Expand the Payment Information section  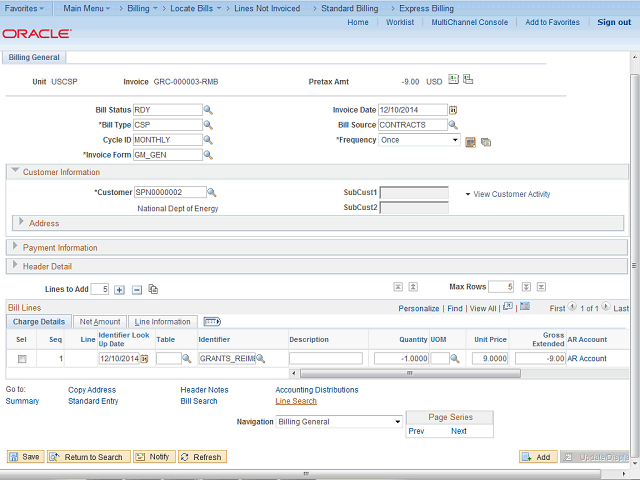[x=17, y=247]
